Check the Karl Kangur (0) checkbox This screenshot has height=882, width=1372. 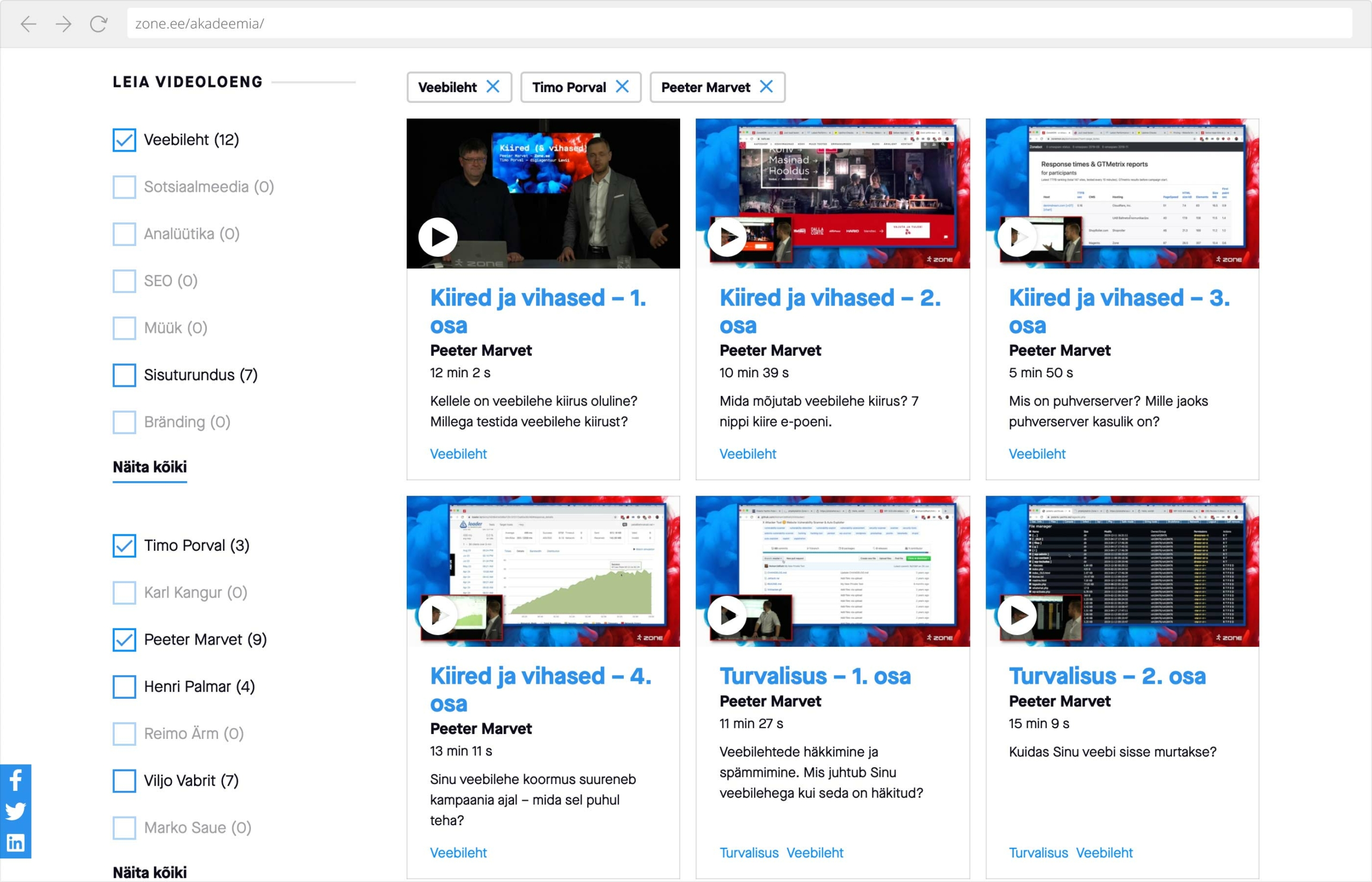coord(124,592)
